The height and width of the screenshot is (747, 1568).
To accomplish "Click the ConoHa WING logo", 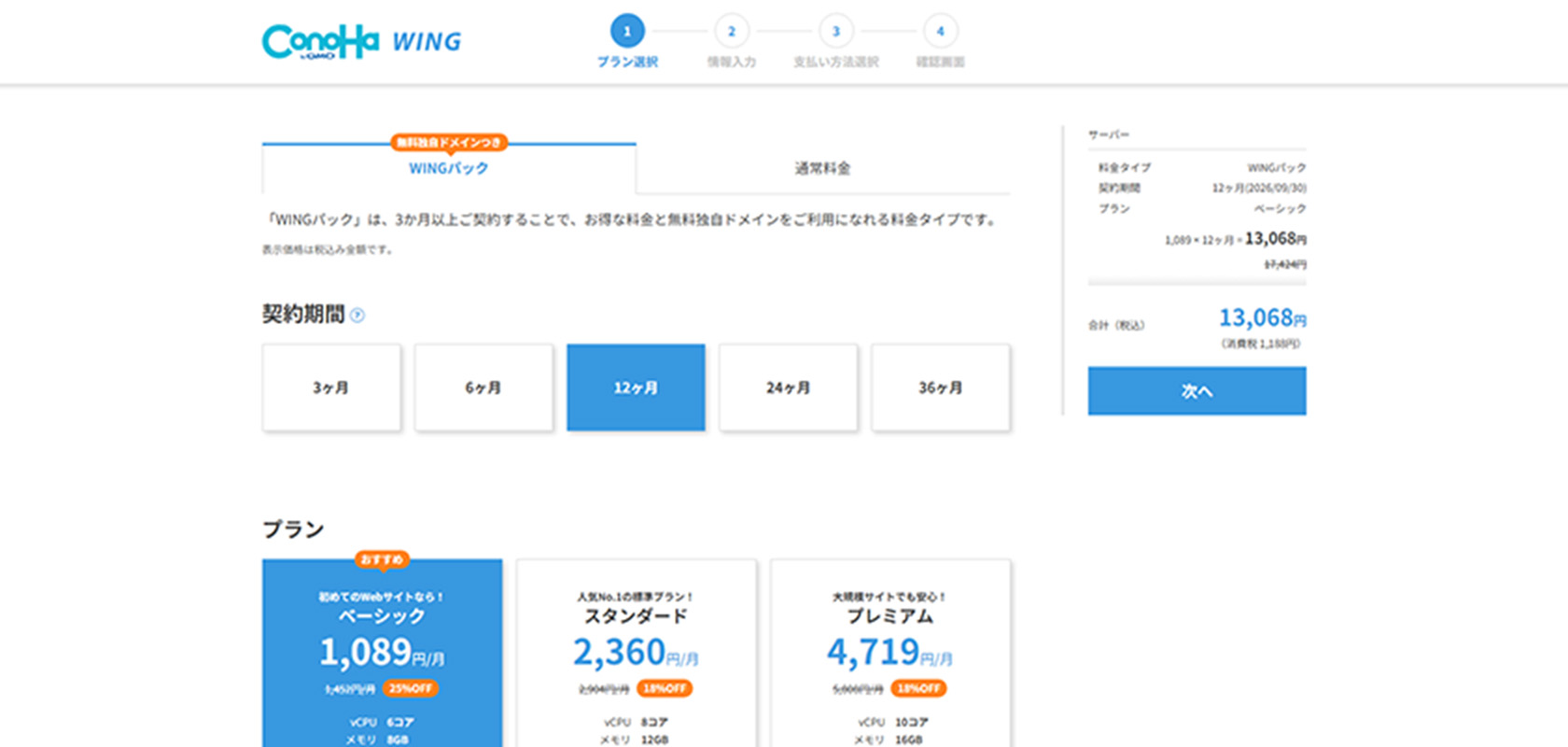I will [361, 41].
